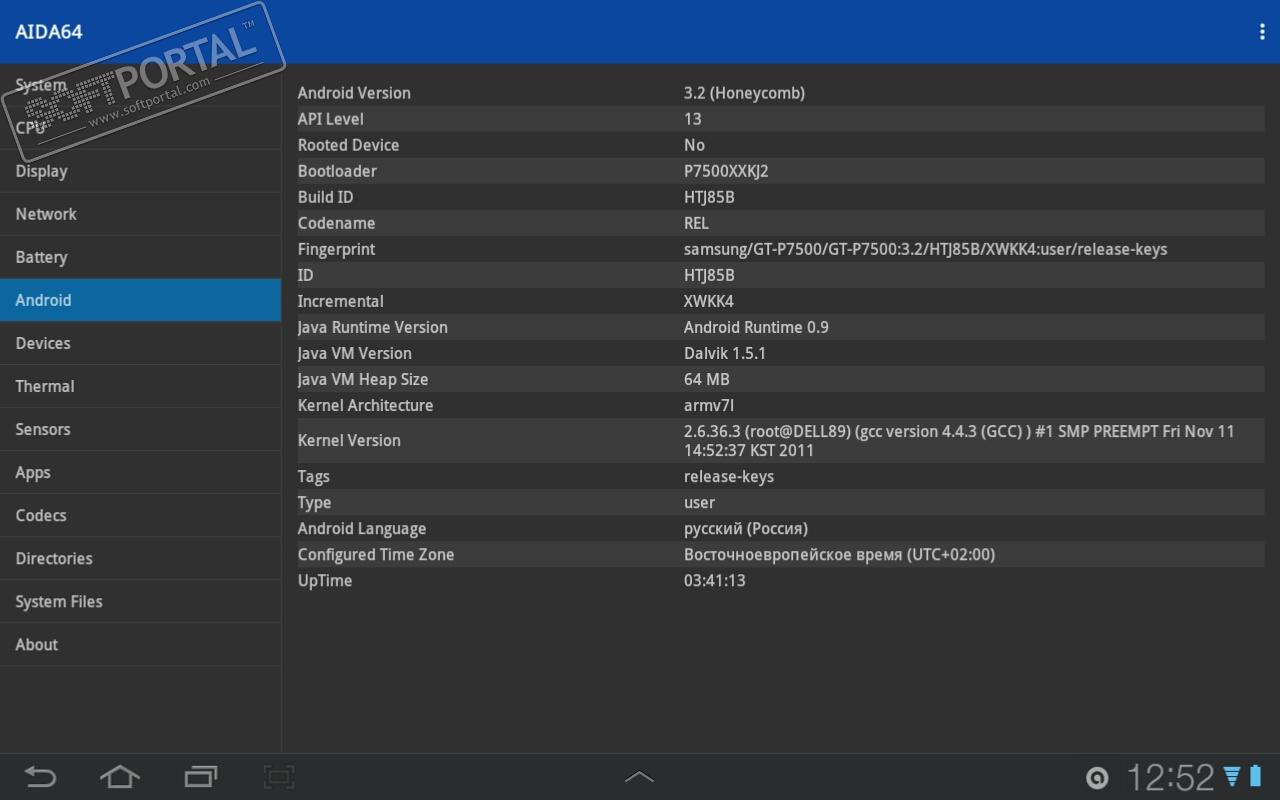
Task: Tap the Type value user
Action: (x=700, y=502)
